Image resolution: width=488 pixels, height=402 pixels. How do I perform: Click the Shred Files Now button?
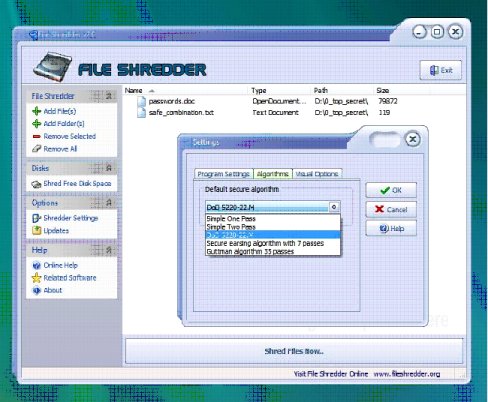click(294, 351)
